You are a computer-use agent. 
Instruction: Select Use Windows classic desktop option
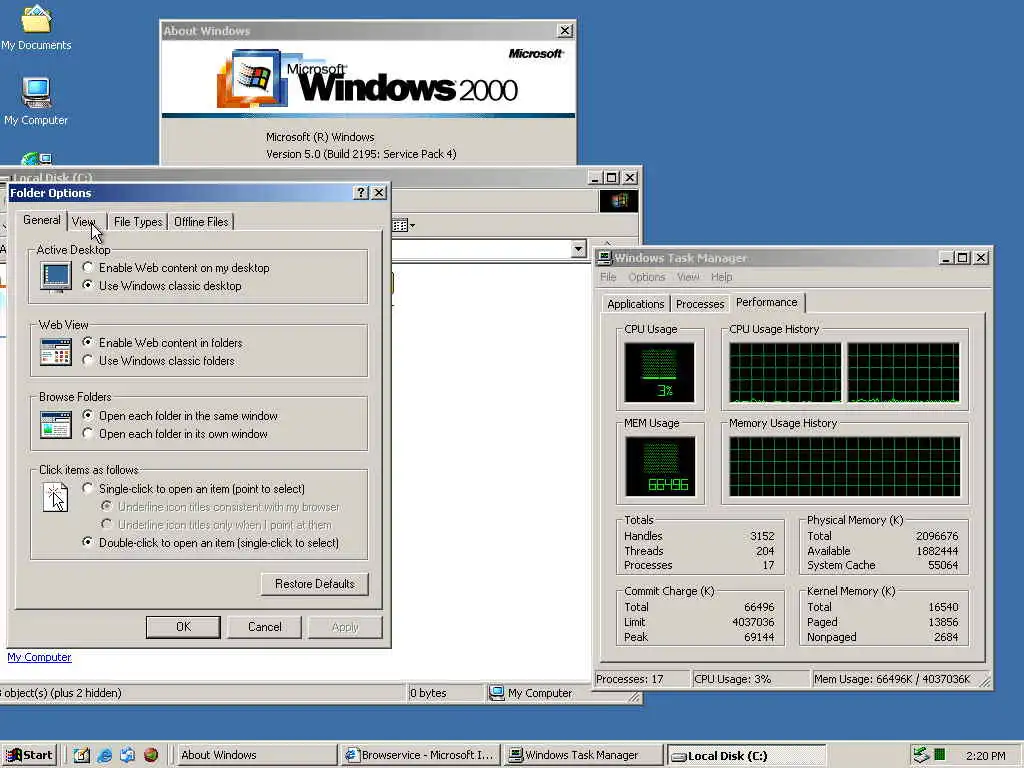click(x=162, y=286)
